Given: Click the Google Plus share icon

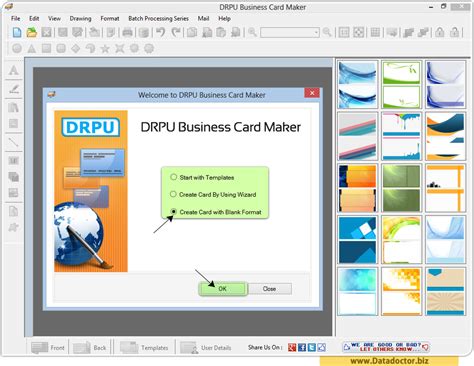Looking at the screenshot, I should click(x=292, y=347).
